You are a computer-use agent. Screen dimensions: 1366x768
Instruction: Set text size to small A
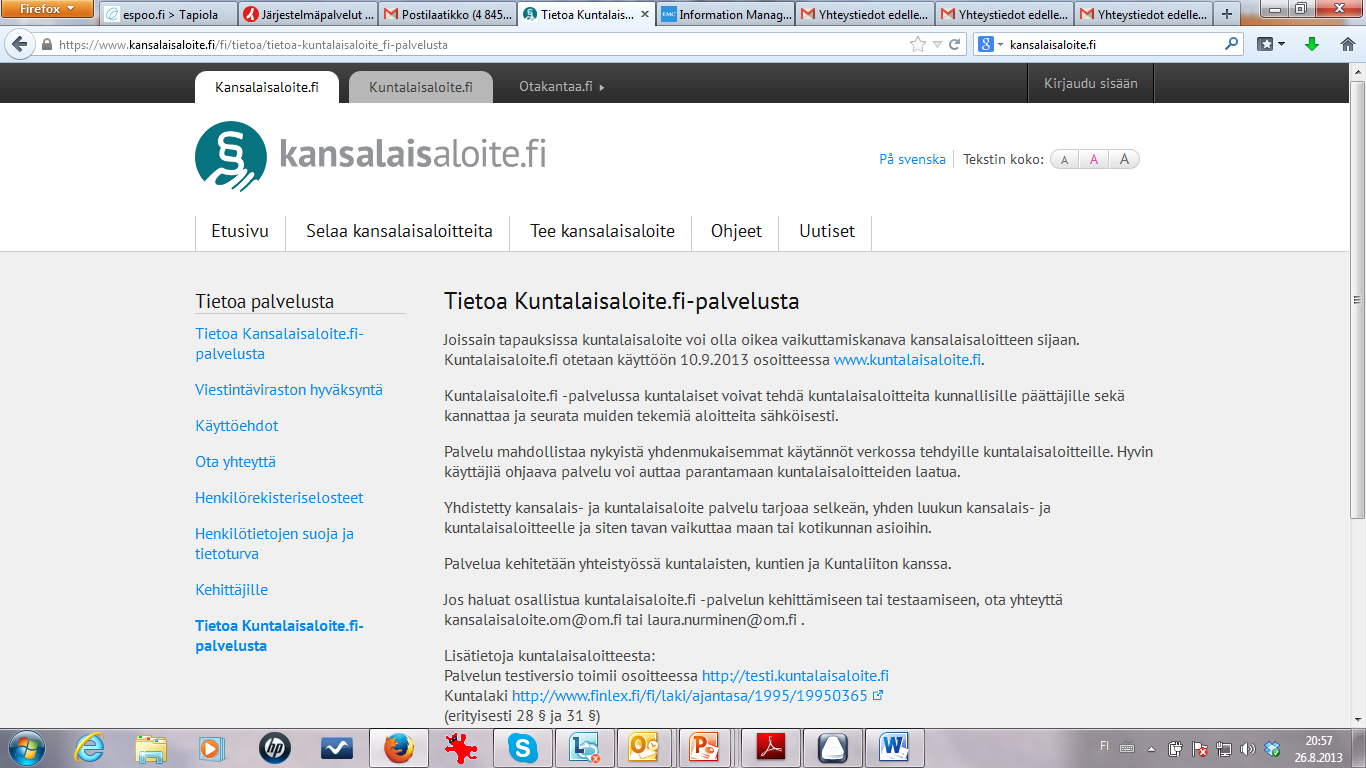tap(1065, 160)
